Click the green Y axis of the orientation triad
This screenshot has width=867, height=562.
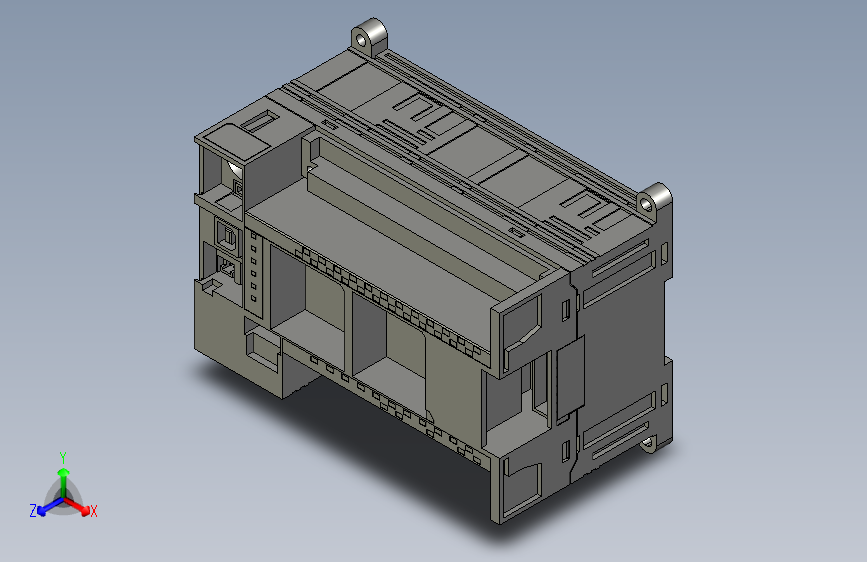tap(64, 482)
